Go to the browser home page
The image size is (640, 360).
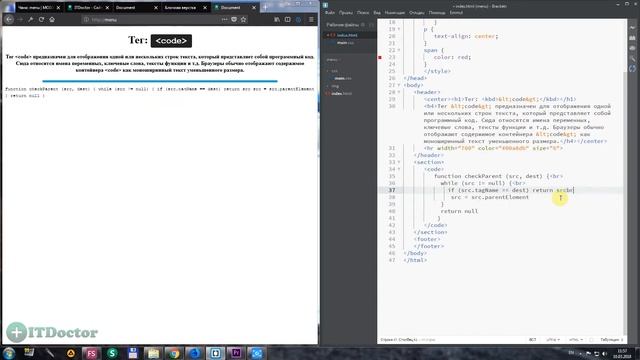coord(52,19)
